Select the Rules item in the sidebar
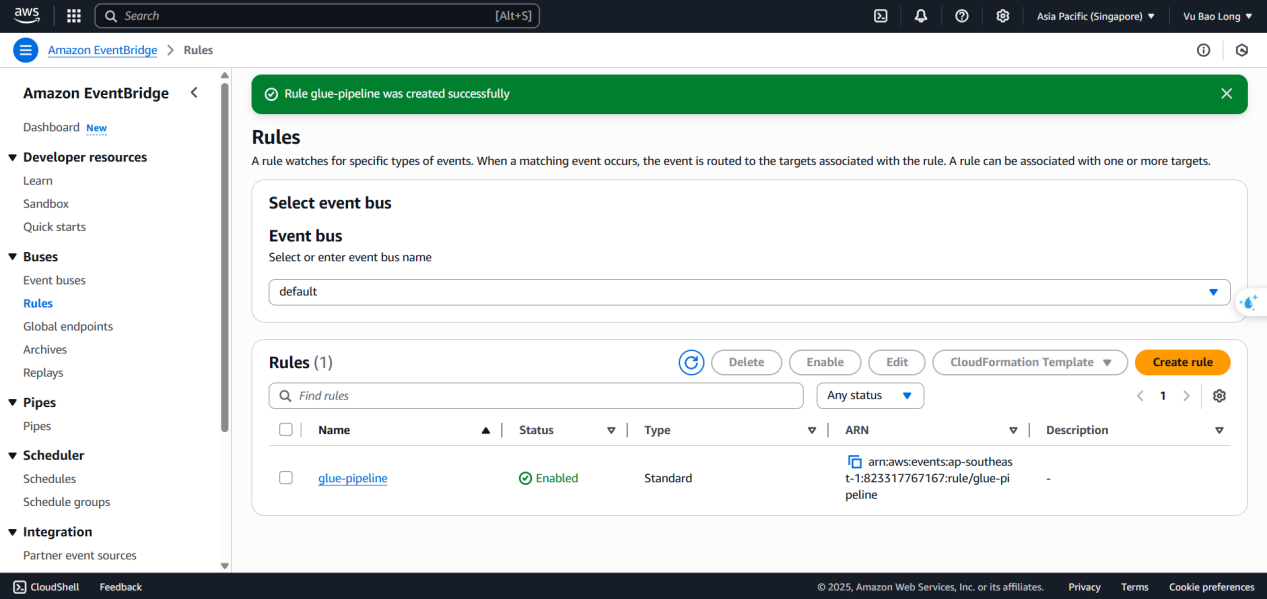Viewport: 1267px width, 599px height. (x=38, y=303)
